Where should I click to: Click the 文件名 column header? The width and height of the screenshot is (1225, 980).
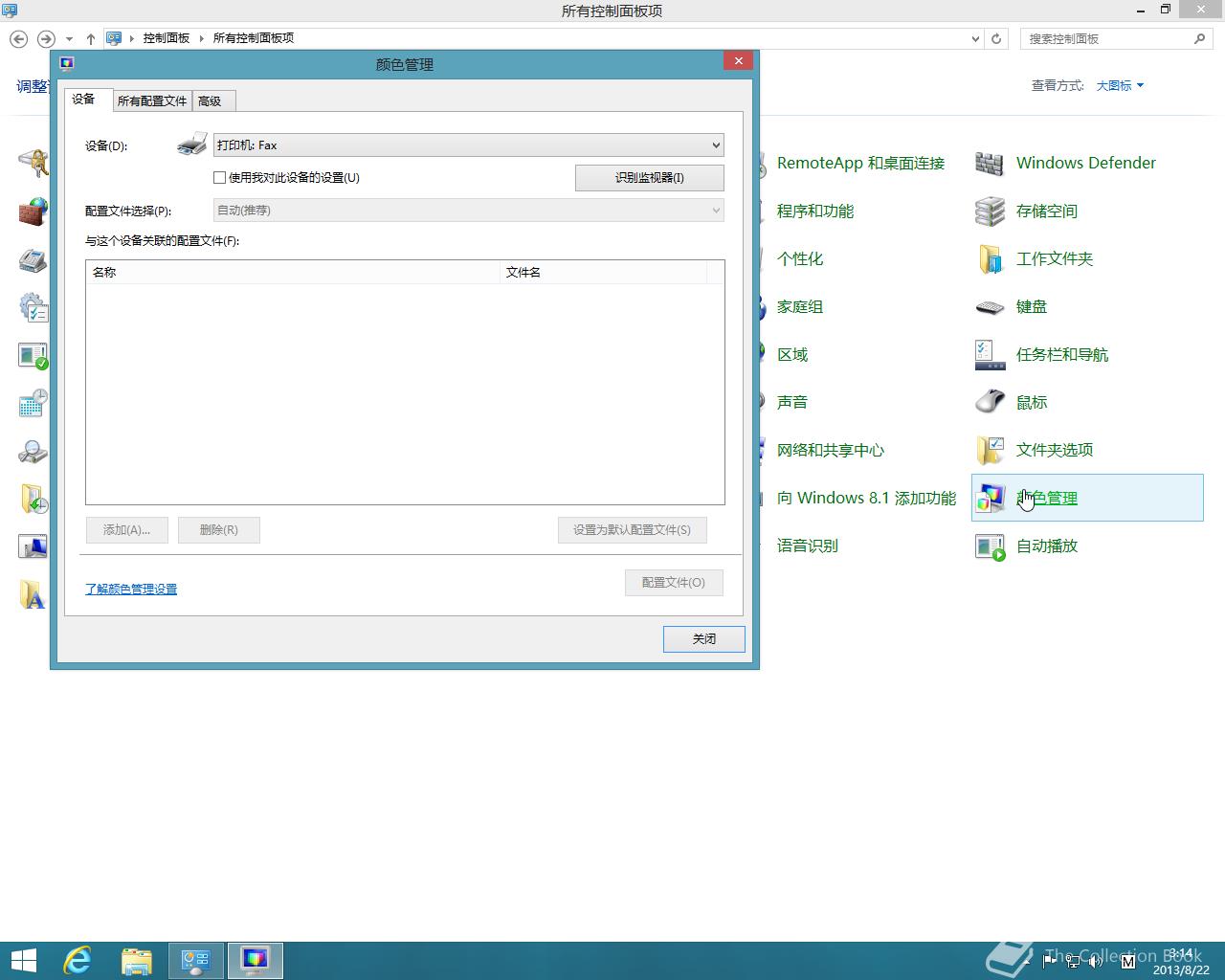603,272
